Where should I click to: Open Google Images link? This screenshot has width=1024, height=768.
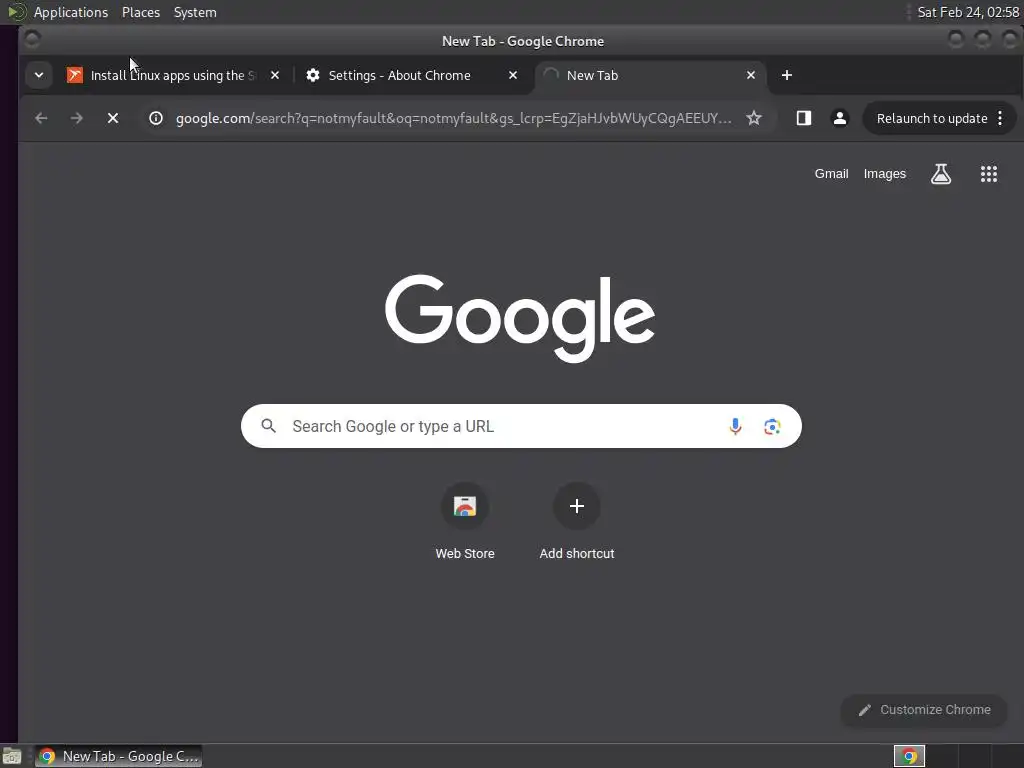tap(884, 174)
